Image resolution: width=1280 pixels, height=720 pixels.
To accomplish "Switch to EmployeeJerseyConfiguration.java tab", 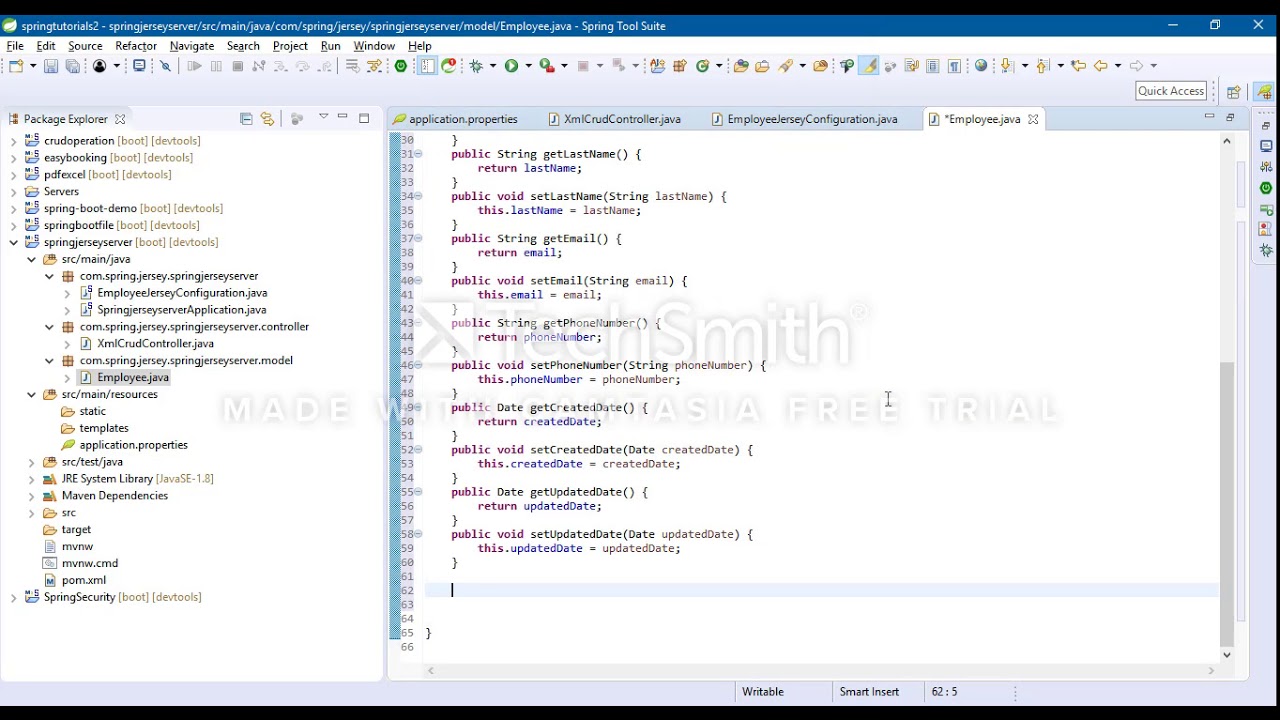I will (805, 119).
